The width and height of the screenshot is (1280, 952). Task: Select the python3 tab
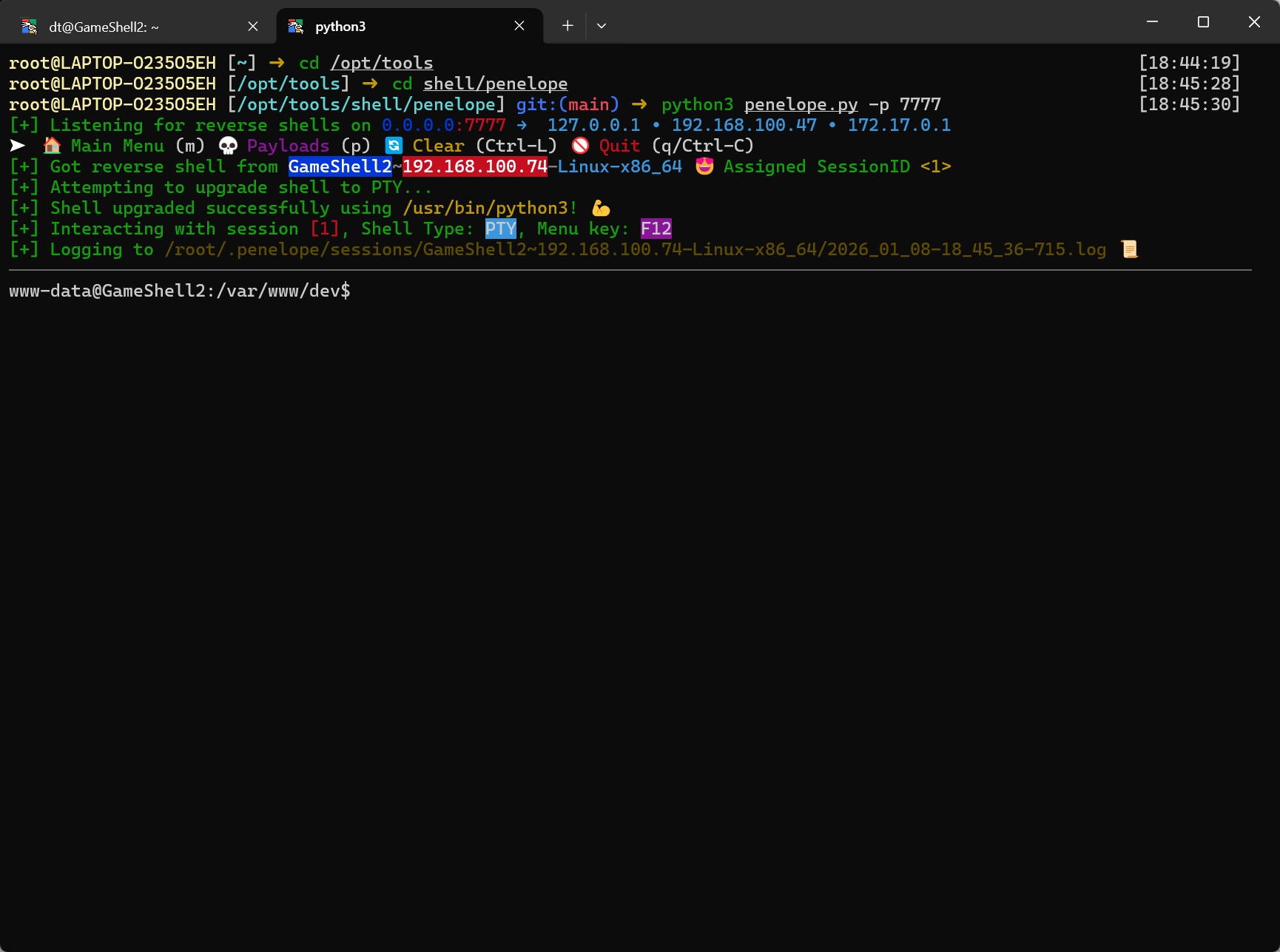[340, 27]
